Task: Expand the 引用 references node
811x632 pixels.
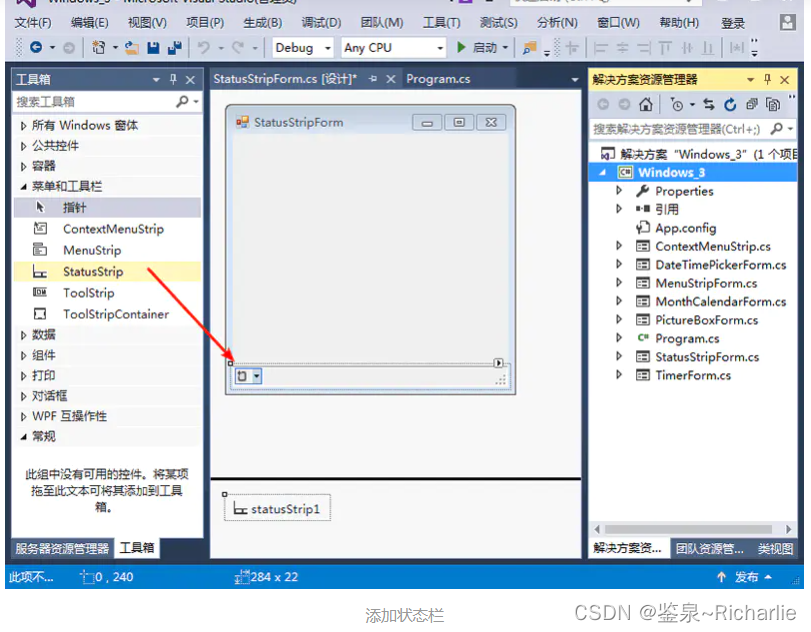Action: click(x=619, y=209)
